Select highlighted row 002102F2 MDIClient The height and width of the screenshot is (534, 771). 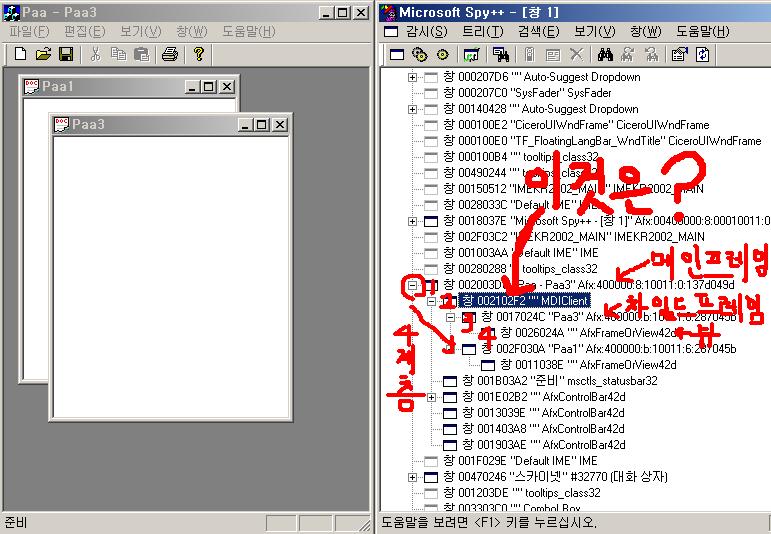pos(525,300)
